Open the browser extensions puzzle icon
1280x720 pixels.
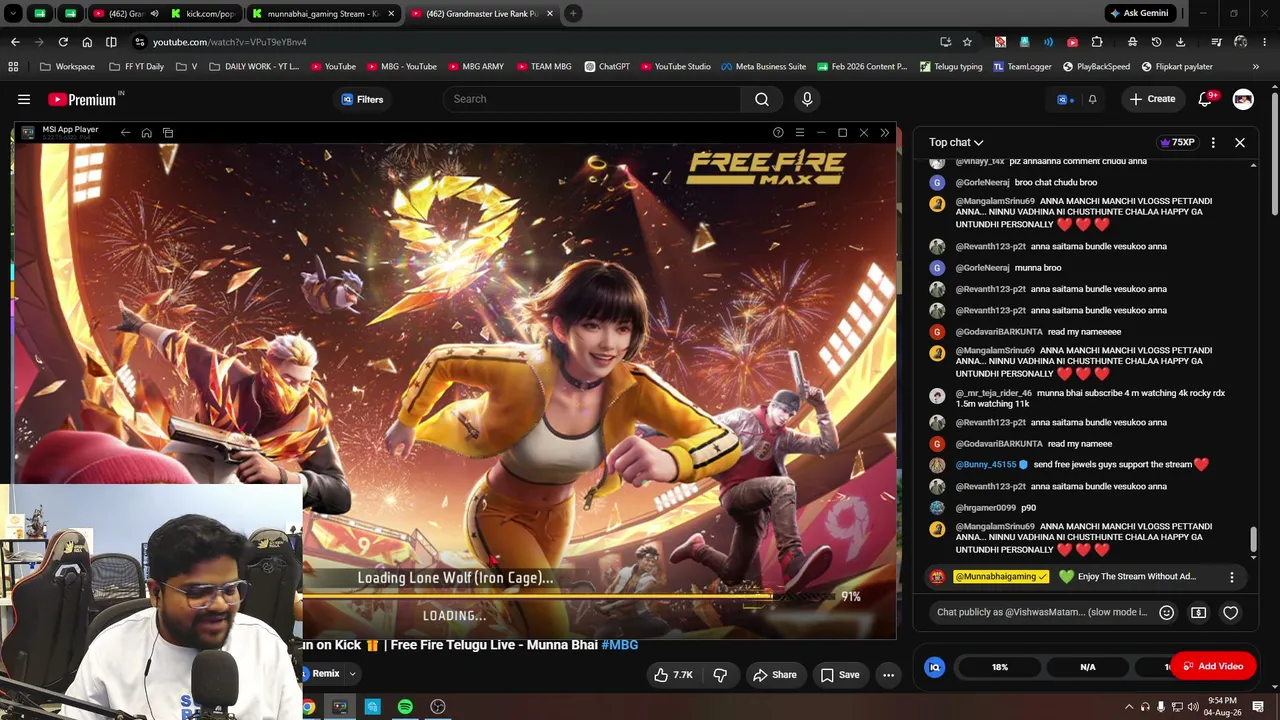(x=1097, y=42)
